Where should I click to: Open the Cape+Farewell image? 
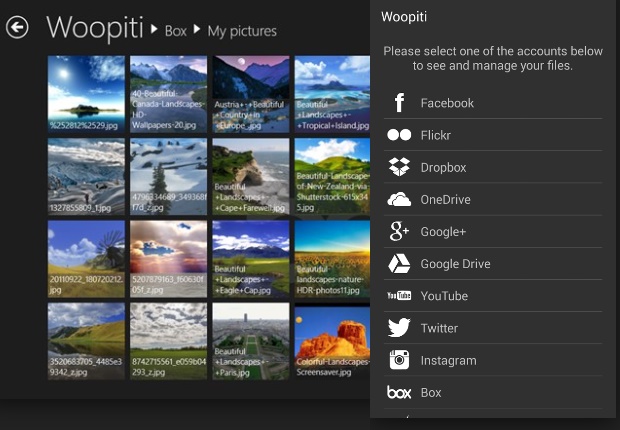[251, 176]
